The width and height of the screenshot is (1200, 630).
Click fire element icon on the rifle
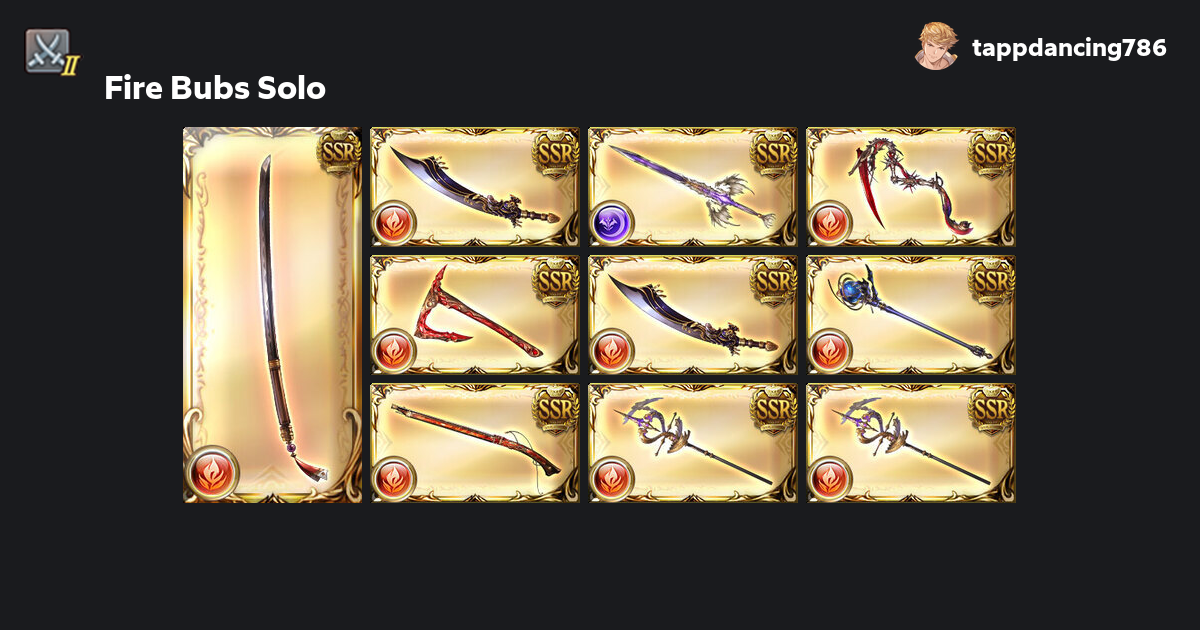(x=394, y=478)
